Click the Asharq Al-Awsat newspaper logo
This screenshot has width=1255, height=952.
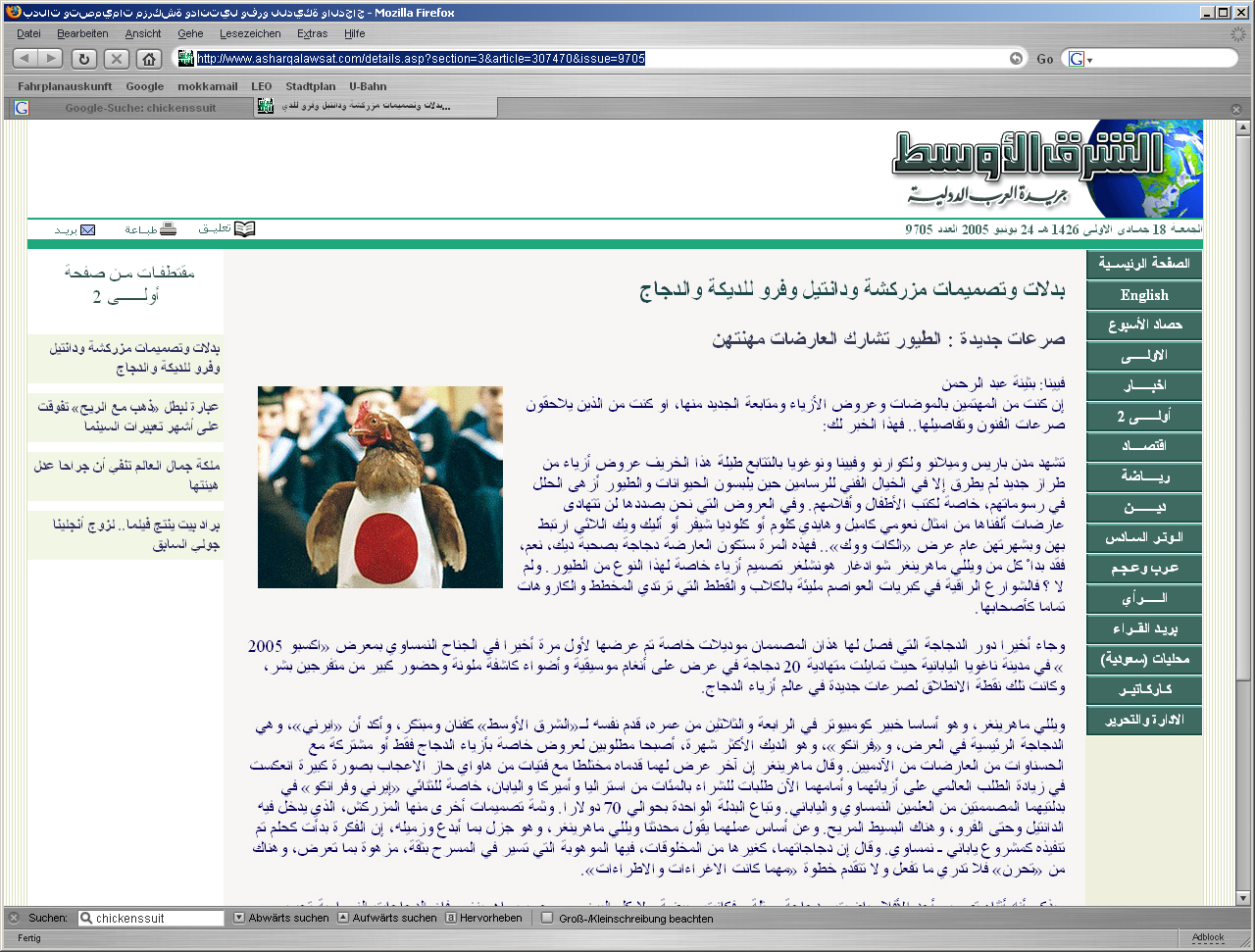1046,169
